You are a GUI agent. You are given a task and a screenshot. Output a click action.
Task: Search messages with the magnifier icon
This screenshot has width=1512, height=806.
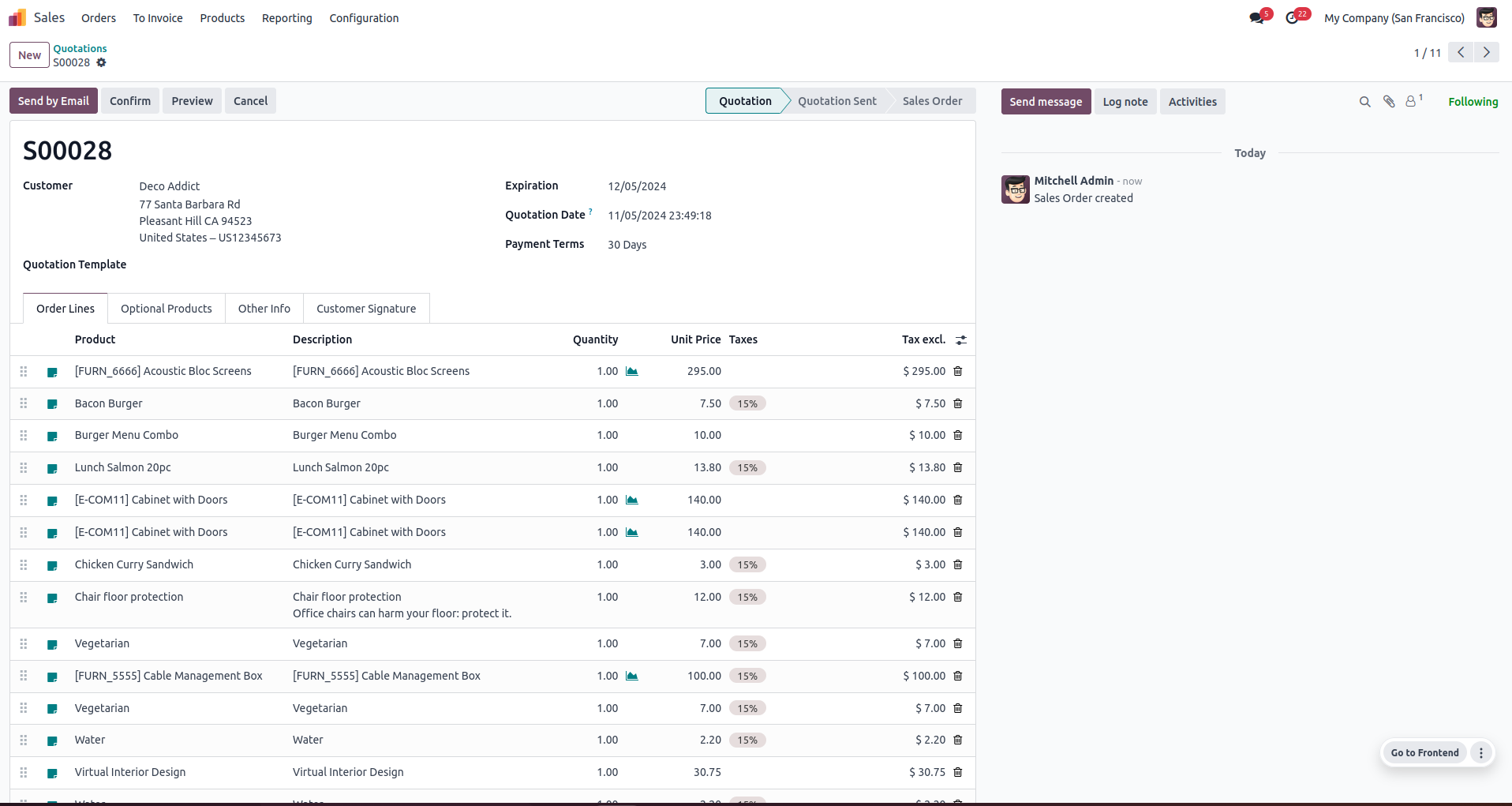[1364, 102]
